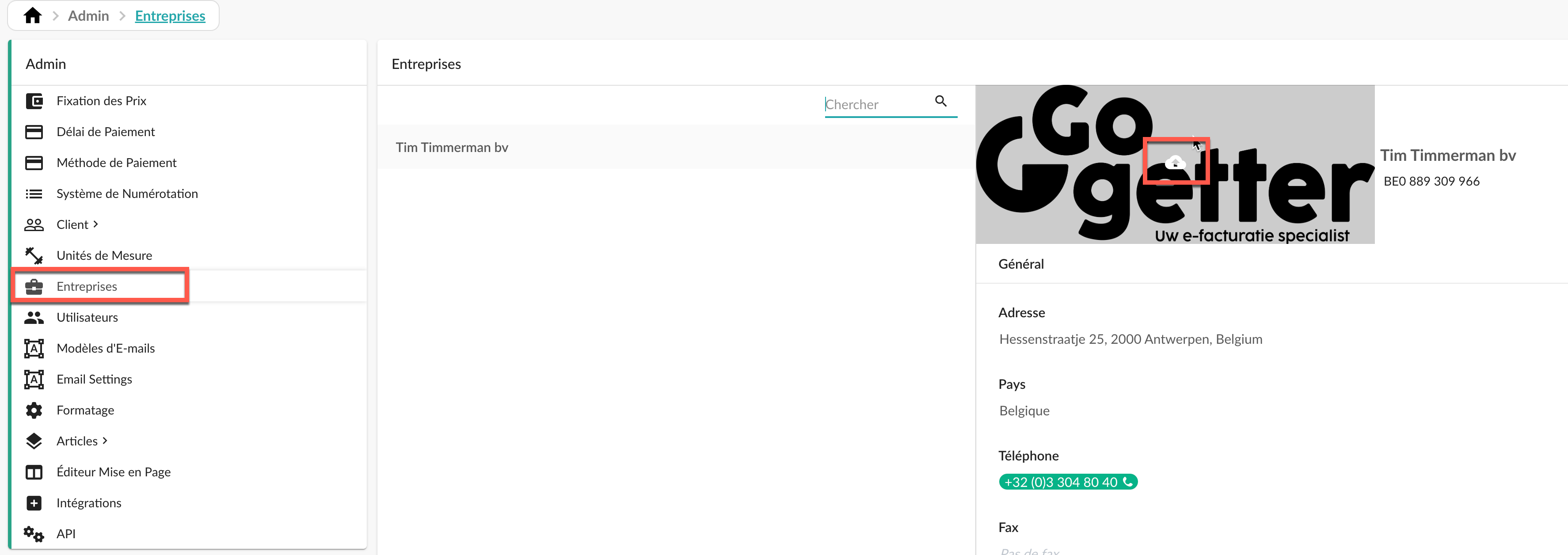Click the home icon in breadcrumb
This screenshot has height=555, width=1568.
32,15
